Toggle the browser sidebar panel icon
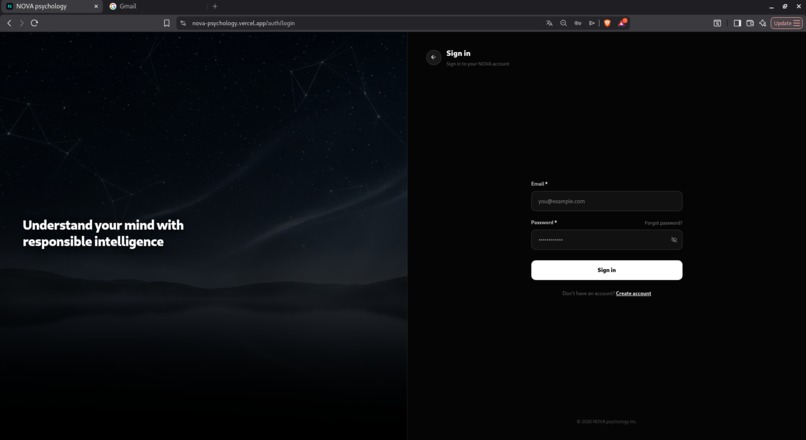The width and height of the screenshot is (806, 440). pyautogui.click(x=737, y=23)
